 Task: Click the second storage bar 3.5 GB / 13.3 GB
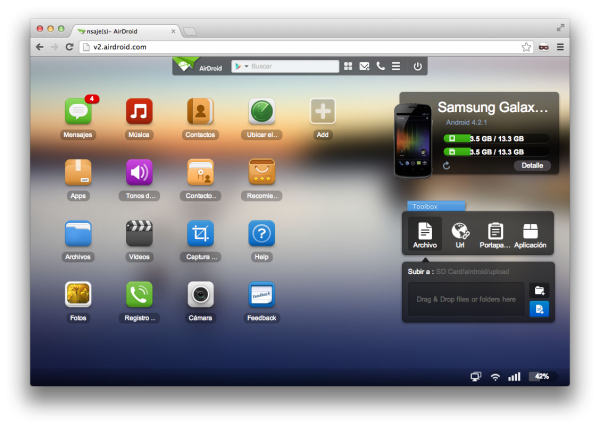pyautogui.click(x=496, y=152)
